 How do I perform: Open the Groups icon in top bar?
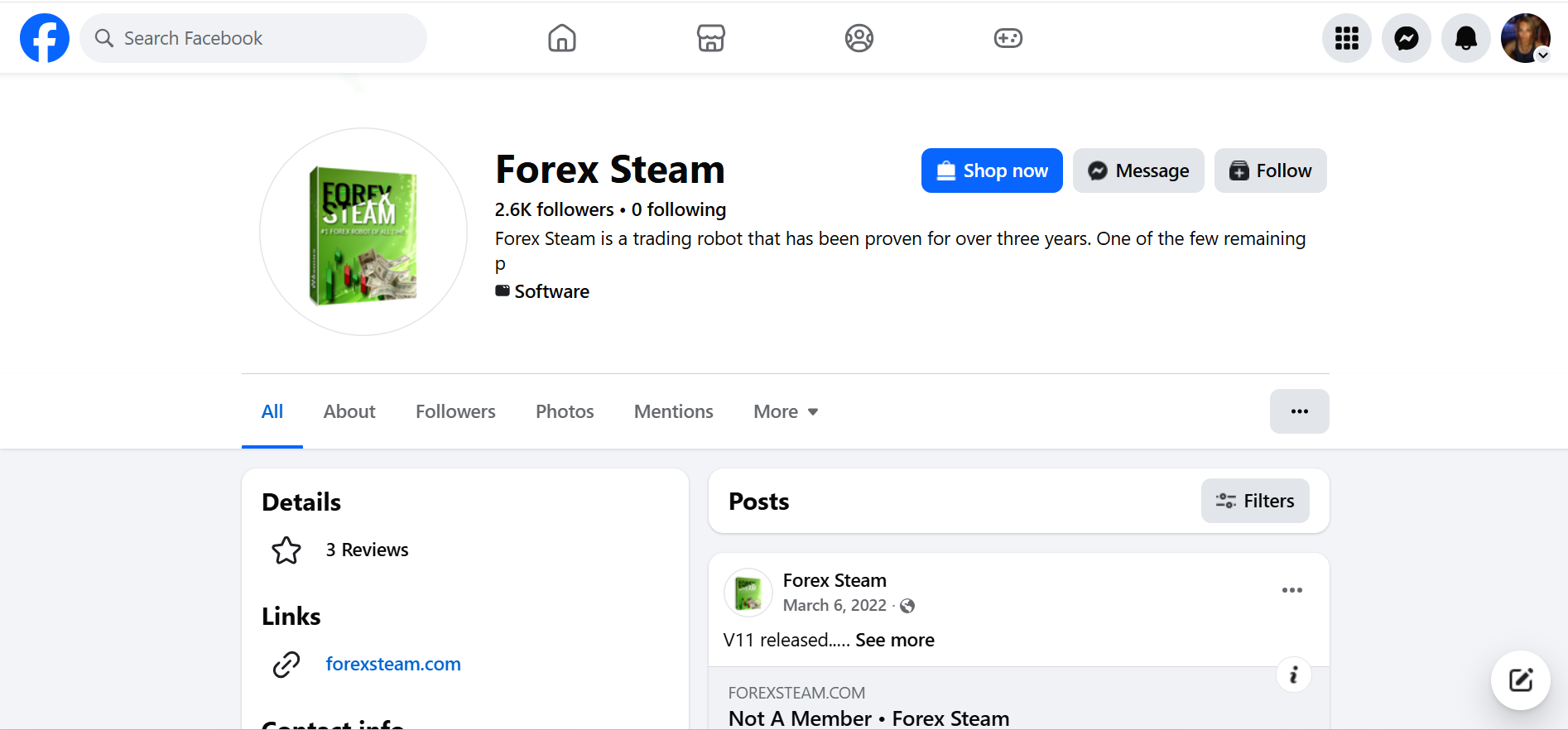tap(859, 38)
